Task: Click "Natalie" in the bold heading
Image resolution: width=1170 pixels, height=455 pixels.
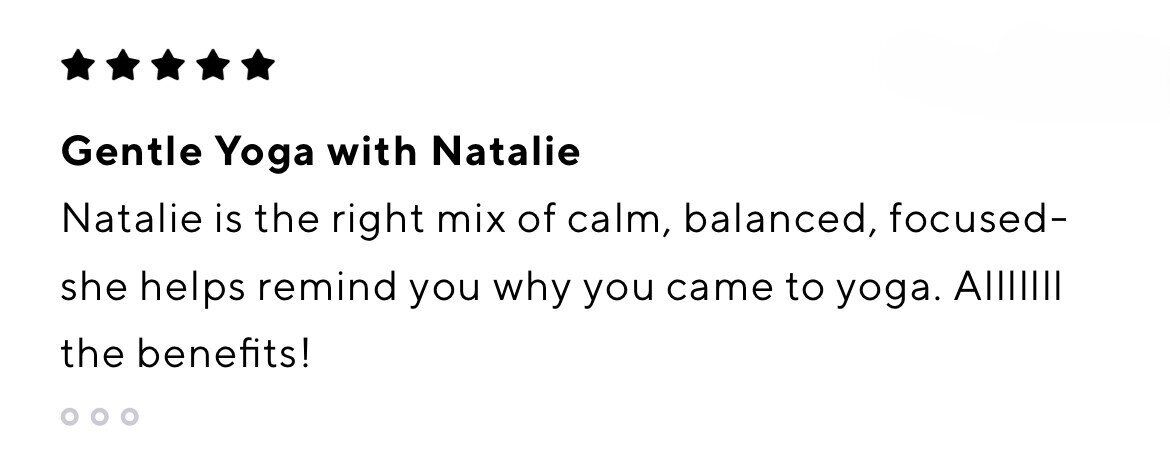Action: pos(506,151)
